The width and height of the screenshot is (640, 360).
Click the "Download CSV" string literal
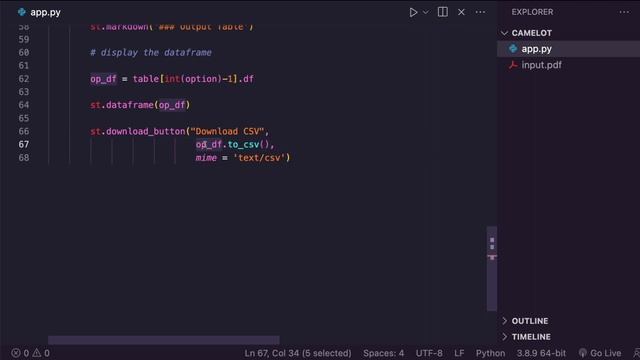(x=227, y=131)
